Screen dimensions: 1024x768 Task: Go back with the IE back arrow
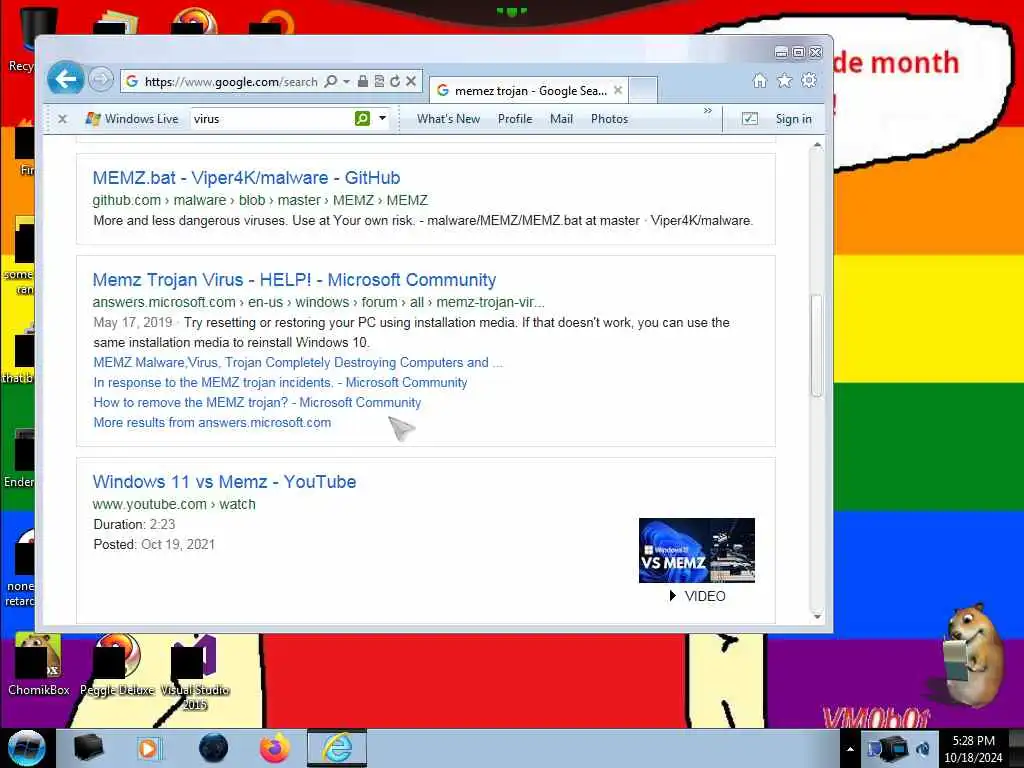click(x=65, y=79)
